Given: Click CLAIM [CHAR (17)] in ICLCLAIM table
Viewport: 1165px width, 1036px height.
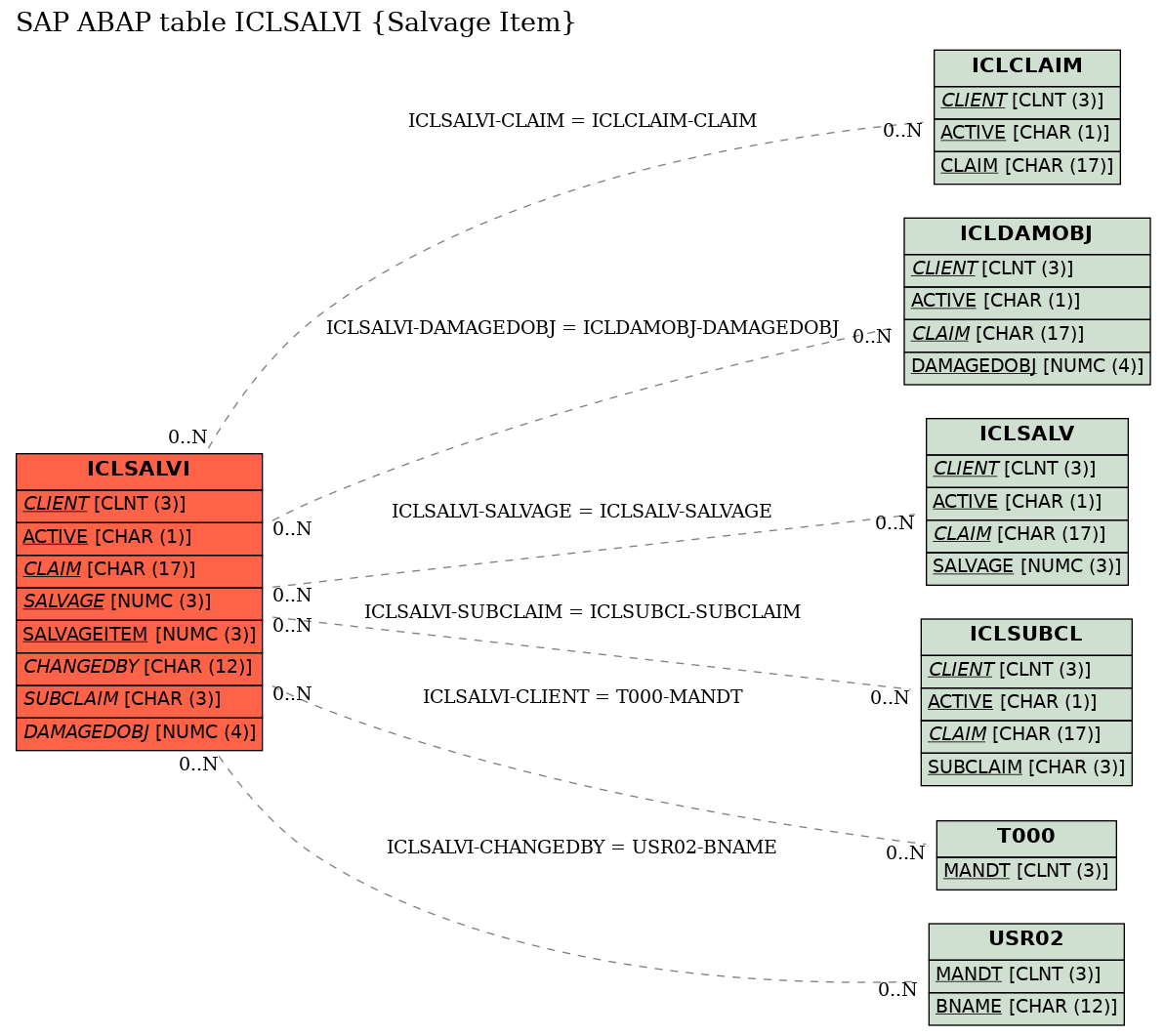Looking at the screenshot, I should pyautogui.click(x=1026, y=167).
